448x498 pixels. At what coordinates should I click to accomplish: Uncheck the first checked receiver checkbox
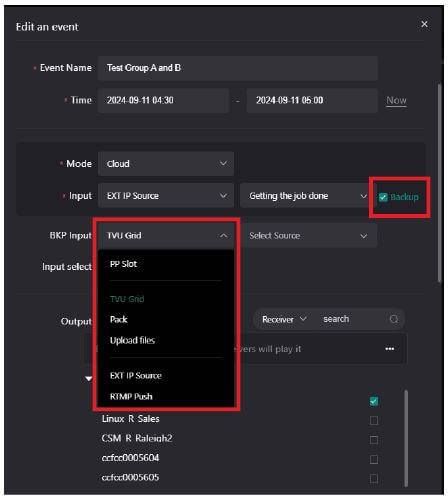tap(374, 401)
